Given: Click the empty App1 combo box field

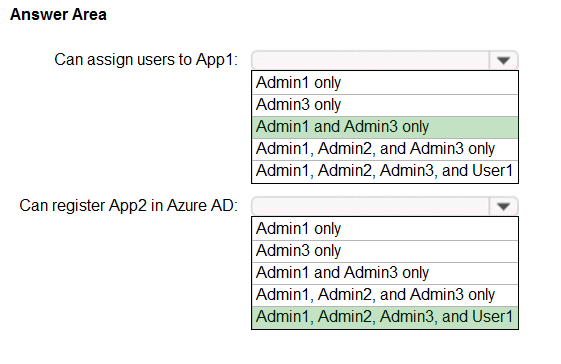Looking at the screenshot, I should (x=371, y=60).
